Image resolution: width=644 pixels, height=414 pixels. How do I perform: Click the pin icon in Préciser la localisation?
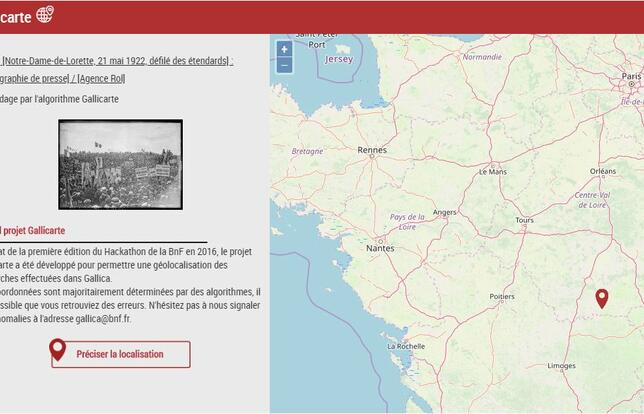(x=58, y=351)
